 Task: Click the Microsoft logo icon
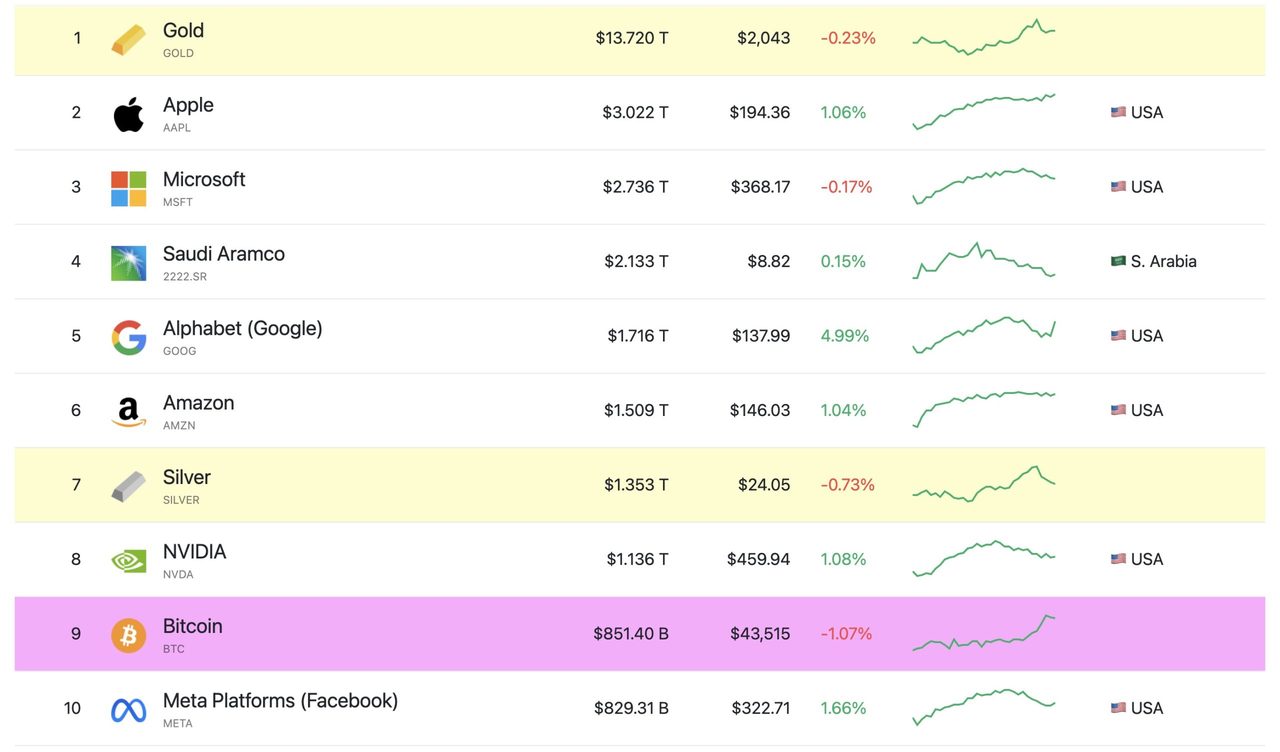pyautogui.click(x=128, y=188)
